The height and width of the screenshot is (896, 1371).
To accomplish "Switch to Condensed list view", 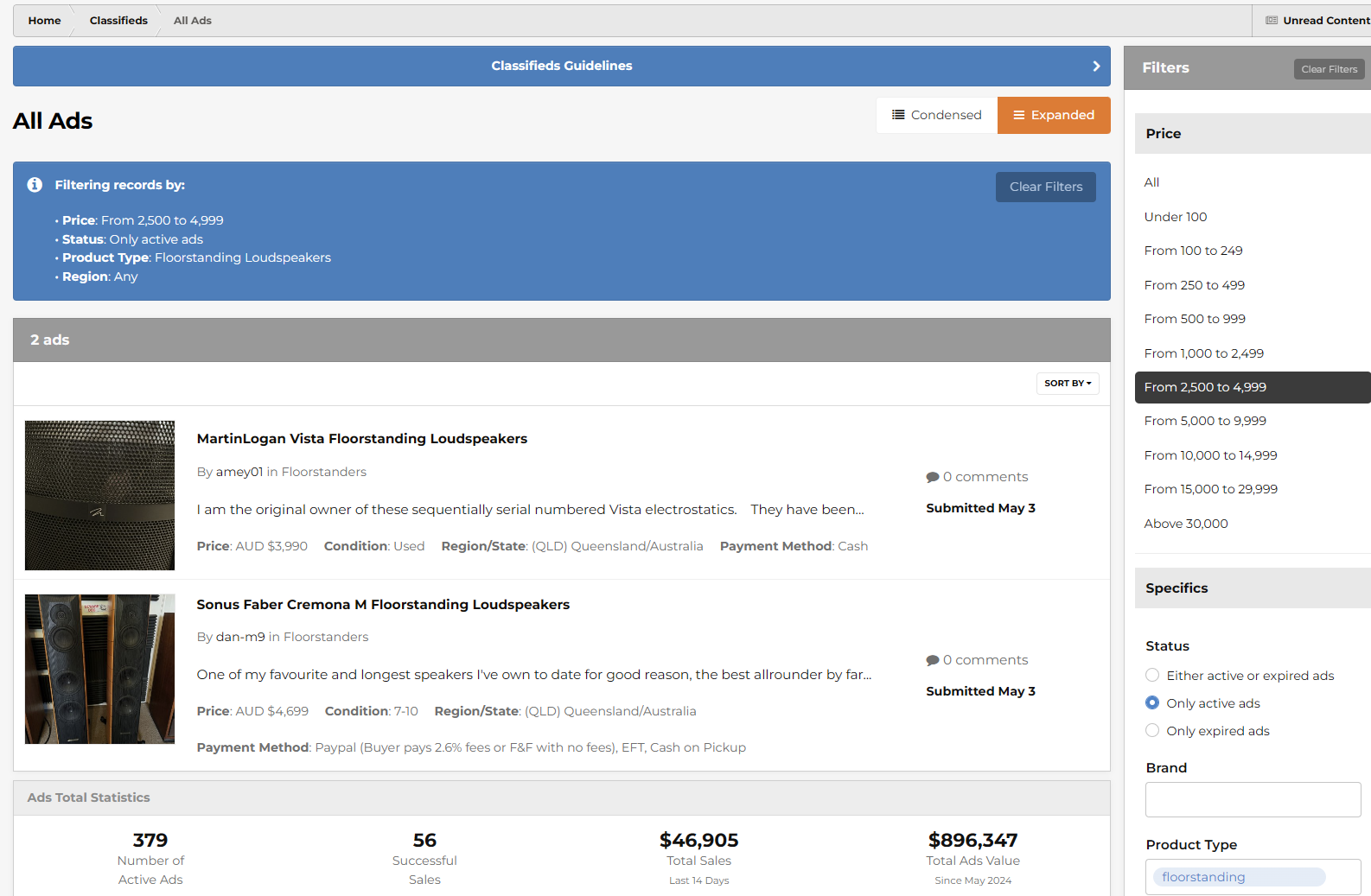I will click(x=936, y=115).
